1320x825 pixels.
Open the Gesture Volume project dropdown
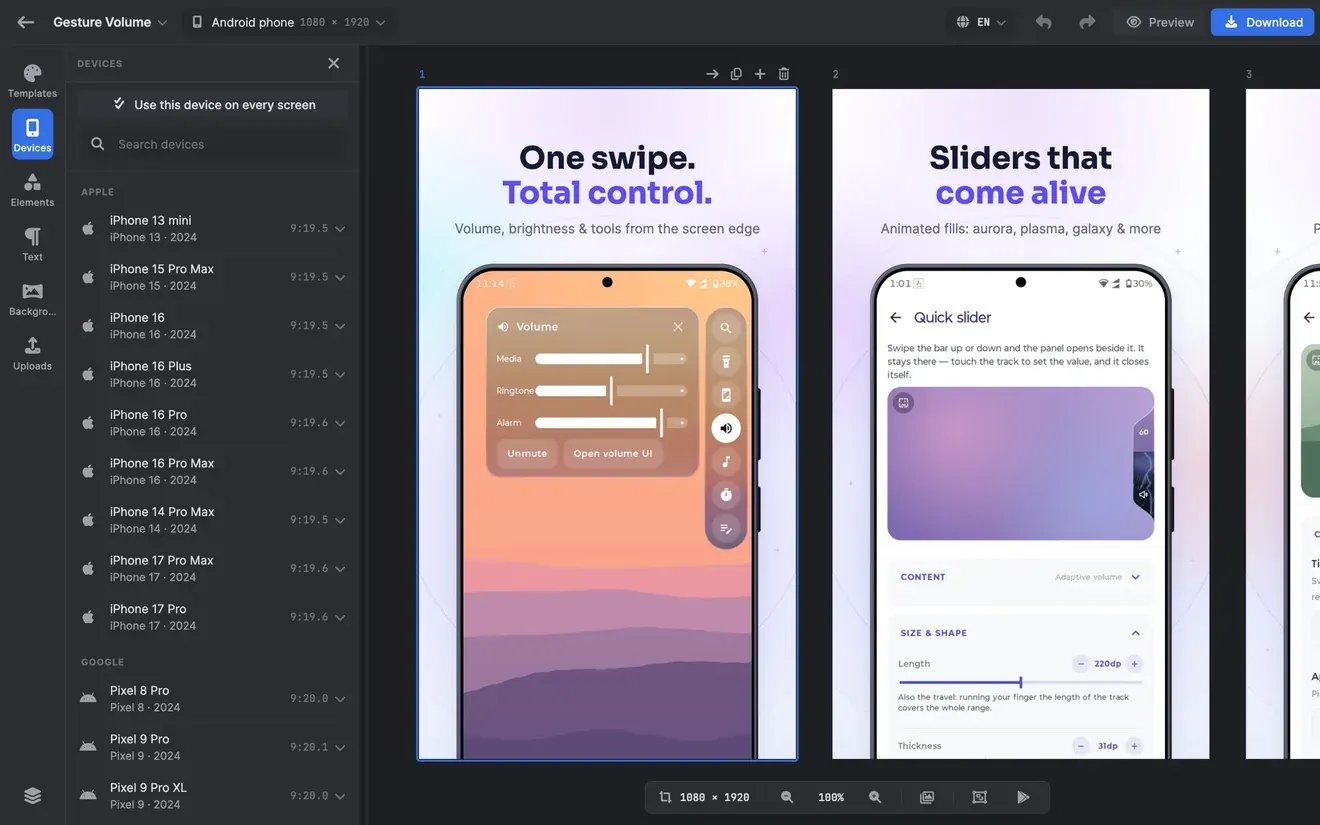110,22
